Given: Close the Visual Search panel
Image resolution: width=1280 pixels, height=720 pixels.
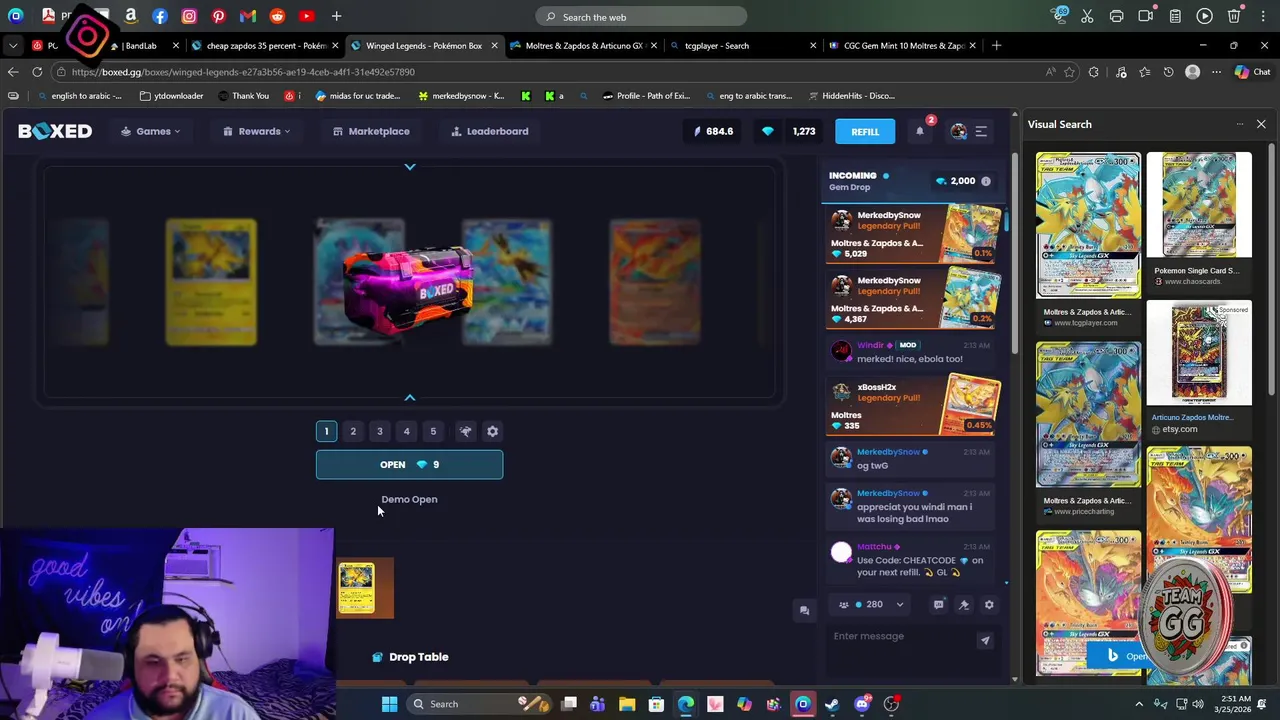Looking at the screenshot, I should tap(1261, 124).
